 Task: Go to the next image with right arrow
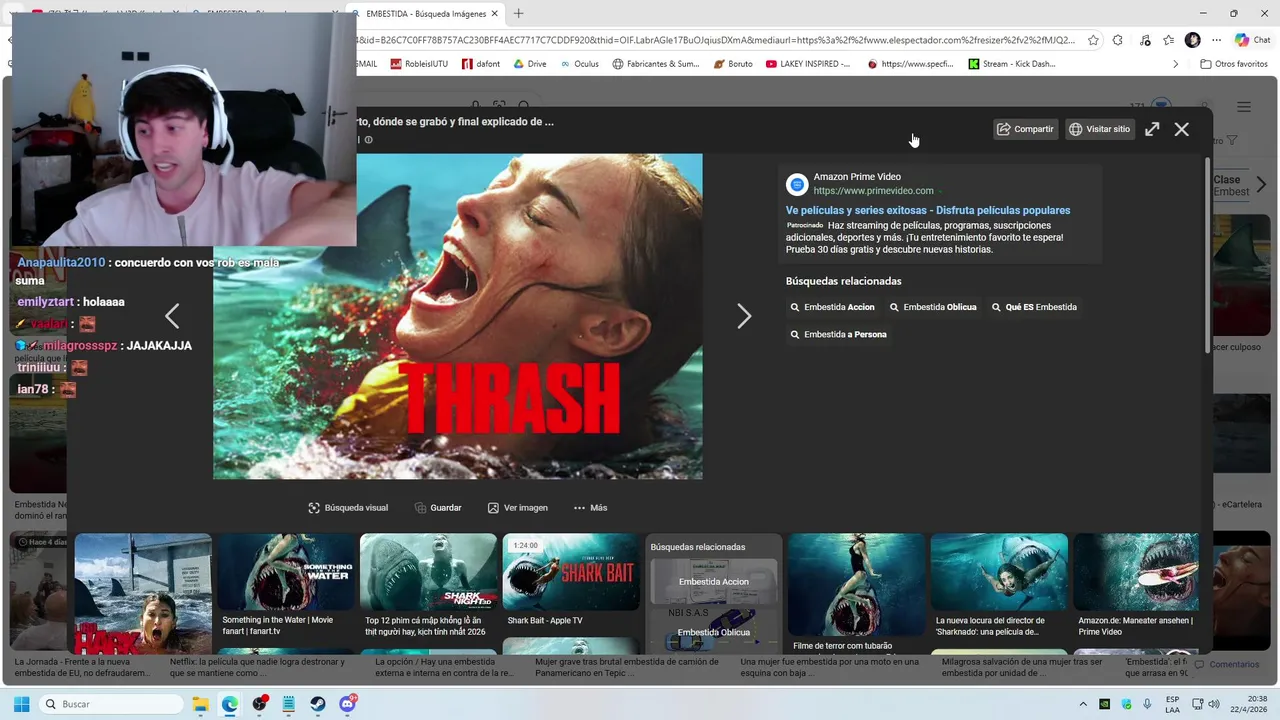click(x=744, y=316)
